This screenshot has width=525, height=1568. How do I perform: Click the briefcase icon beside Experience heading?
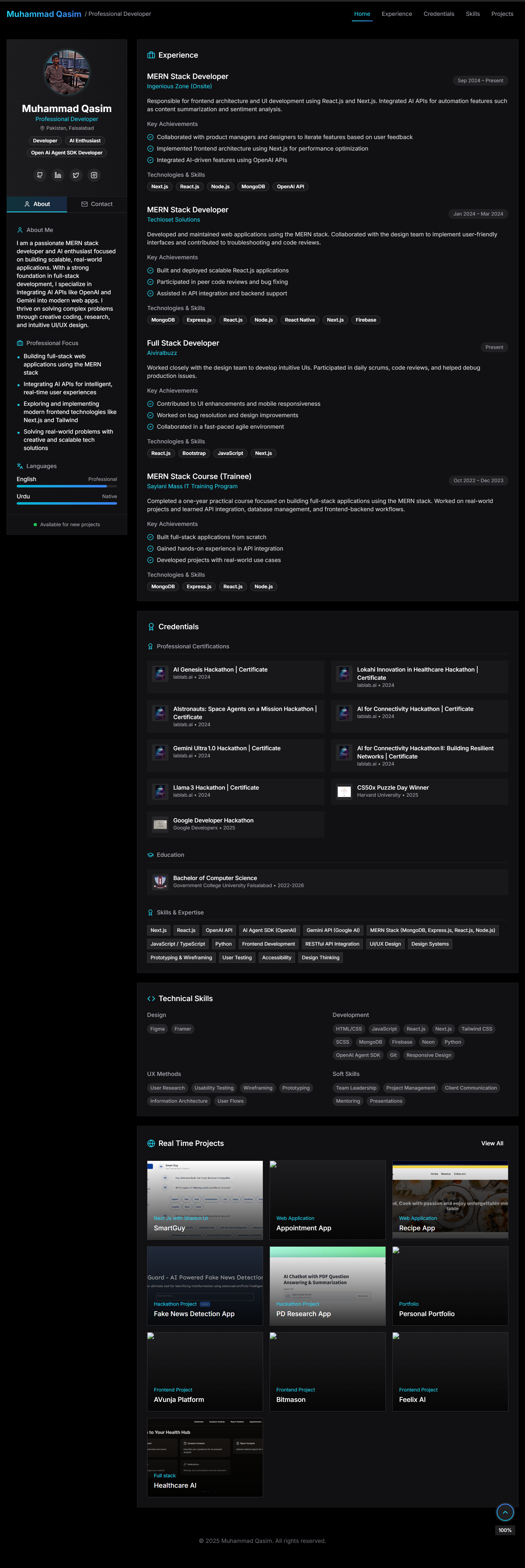coord(151,55)
